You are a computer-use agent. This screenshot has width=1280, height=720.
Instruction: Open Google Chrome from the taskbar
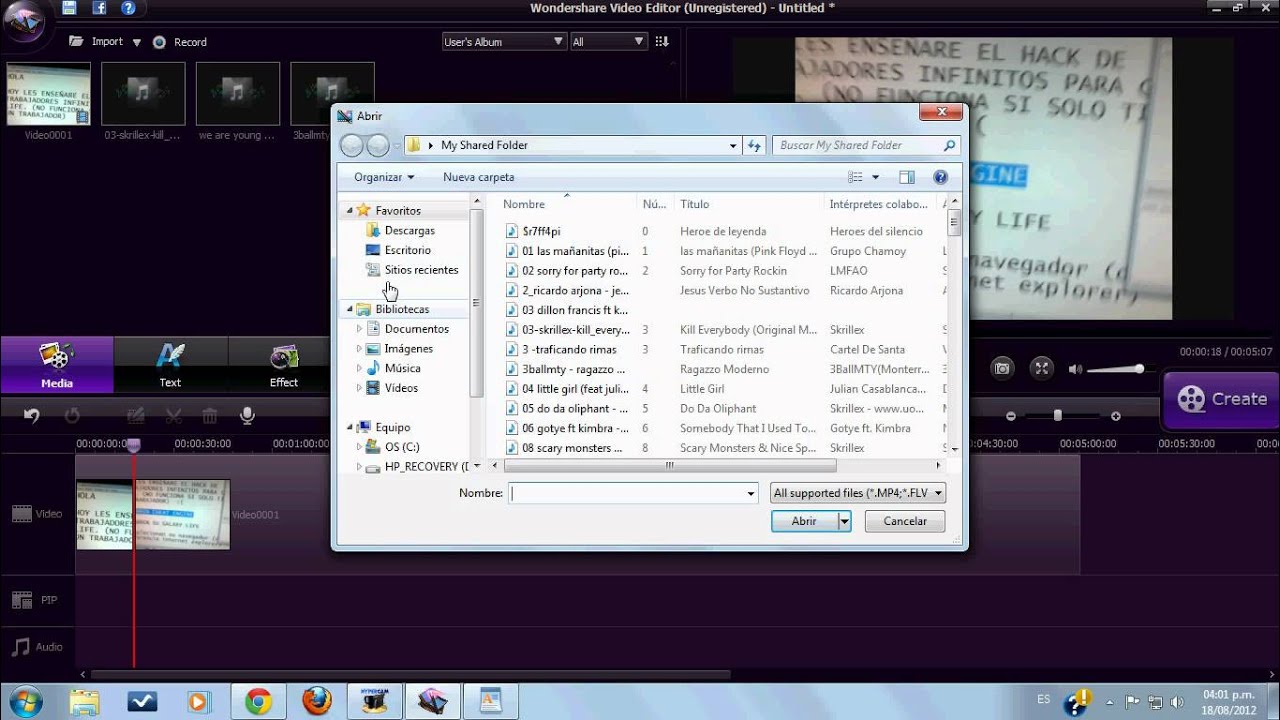(x=258, y=701)
